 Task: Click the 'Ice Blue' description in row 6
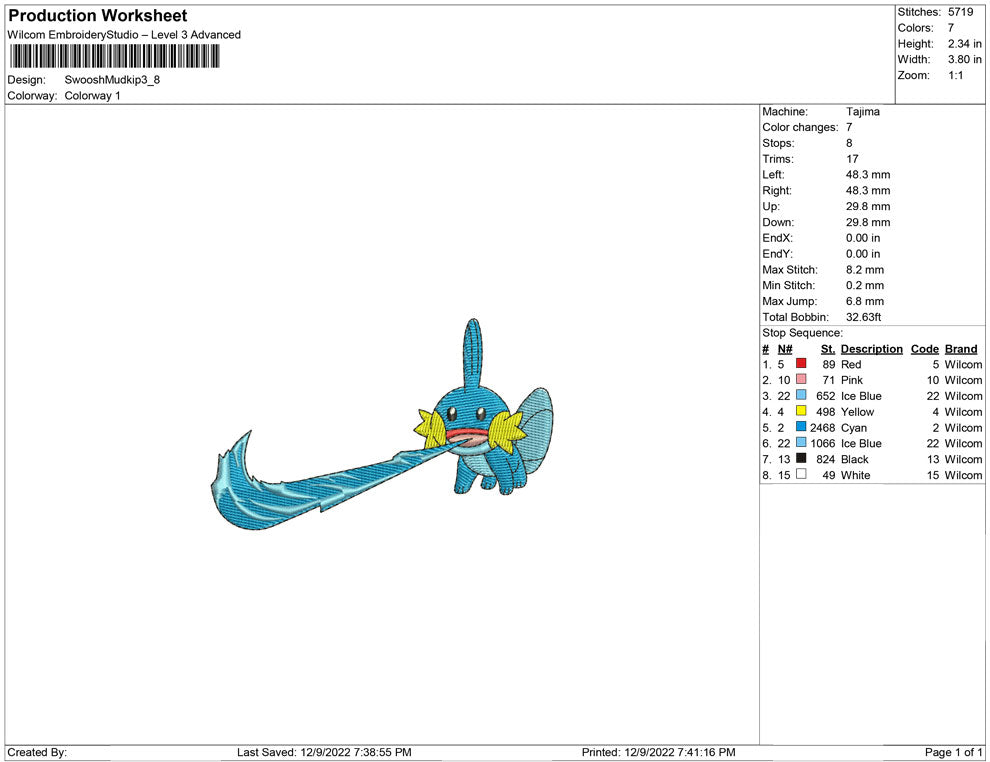tap(861, 443)
